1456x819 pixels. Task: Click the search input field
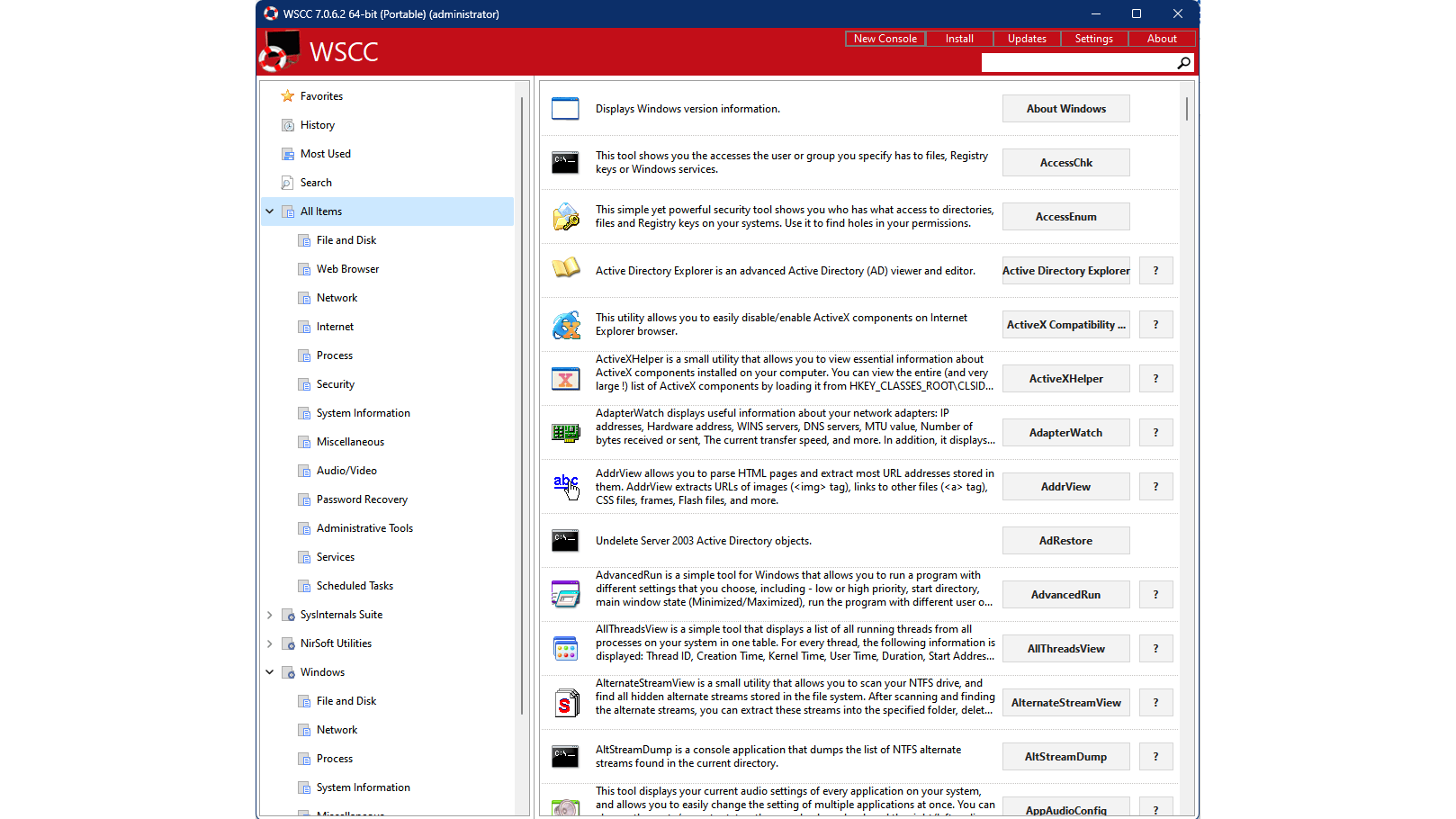point(1078,63)
